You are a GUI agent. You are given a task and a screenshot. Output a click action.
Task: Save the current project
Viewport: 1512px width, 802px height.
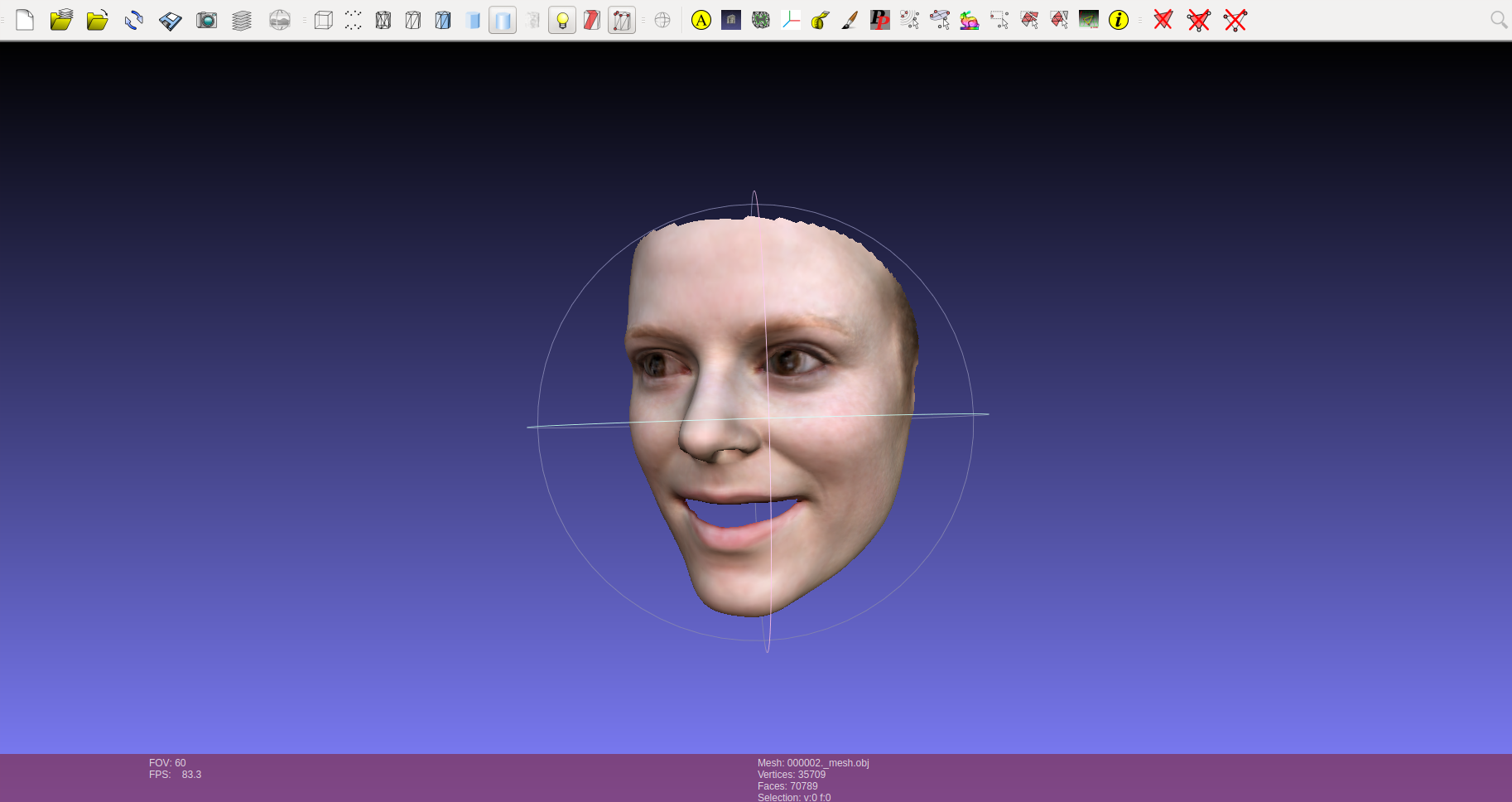coord(170,20)
